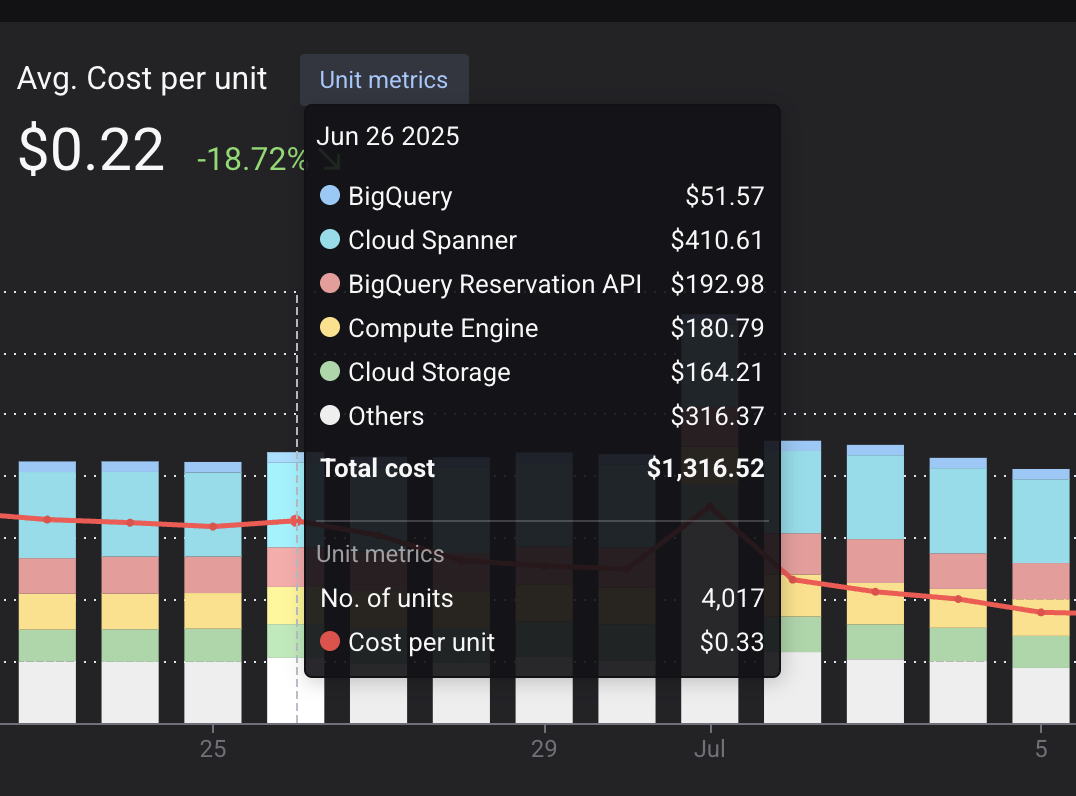1076x796 pixels.
Task: Click the BigQuery Reservation API $192.98 amount
Action: tap(717, 284)
